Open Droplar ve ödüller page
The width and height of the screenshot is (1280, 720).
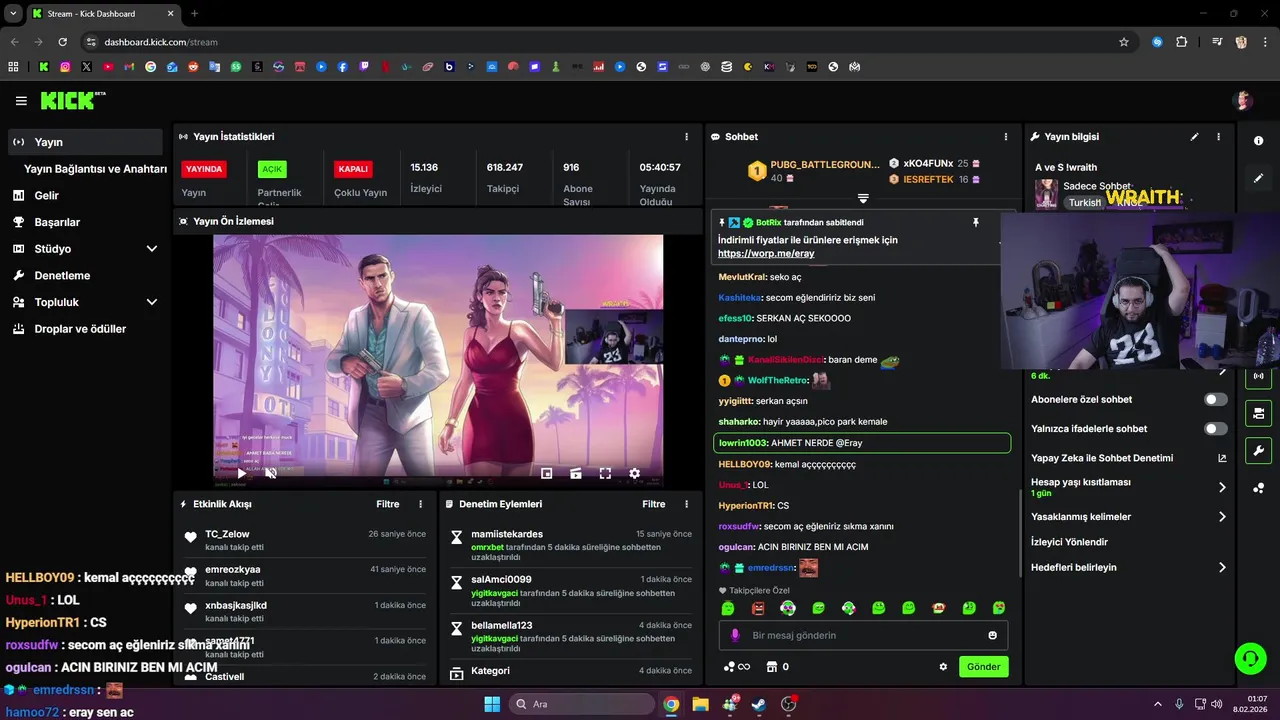point(84,328)
